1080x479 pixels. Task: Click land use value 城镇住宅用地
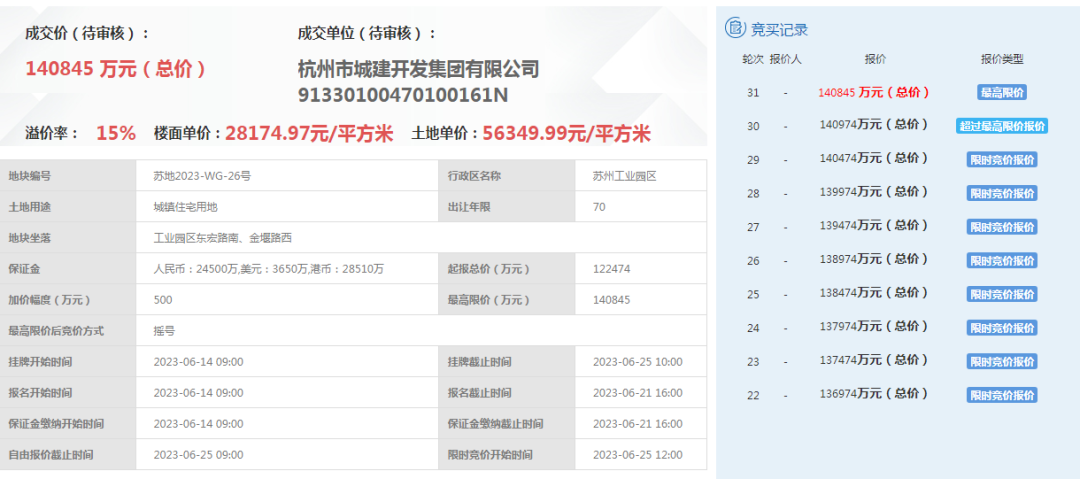(185, 207)
